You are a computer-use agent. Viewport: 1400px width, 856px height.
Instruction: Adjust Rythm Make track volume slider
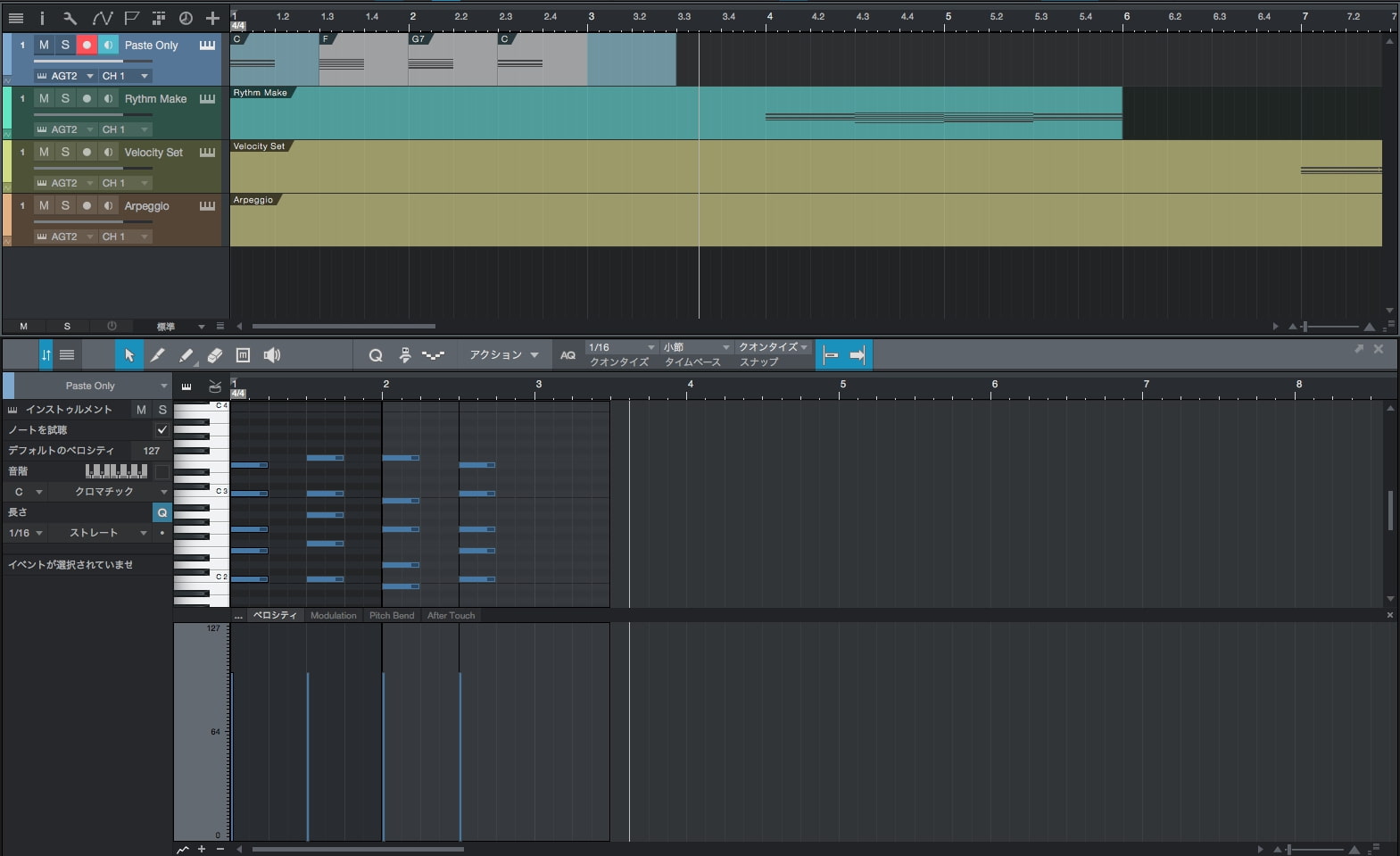pos(93,115)
